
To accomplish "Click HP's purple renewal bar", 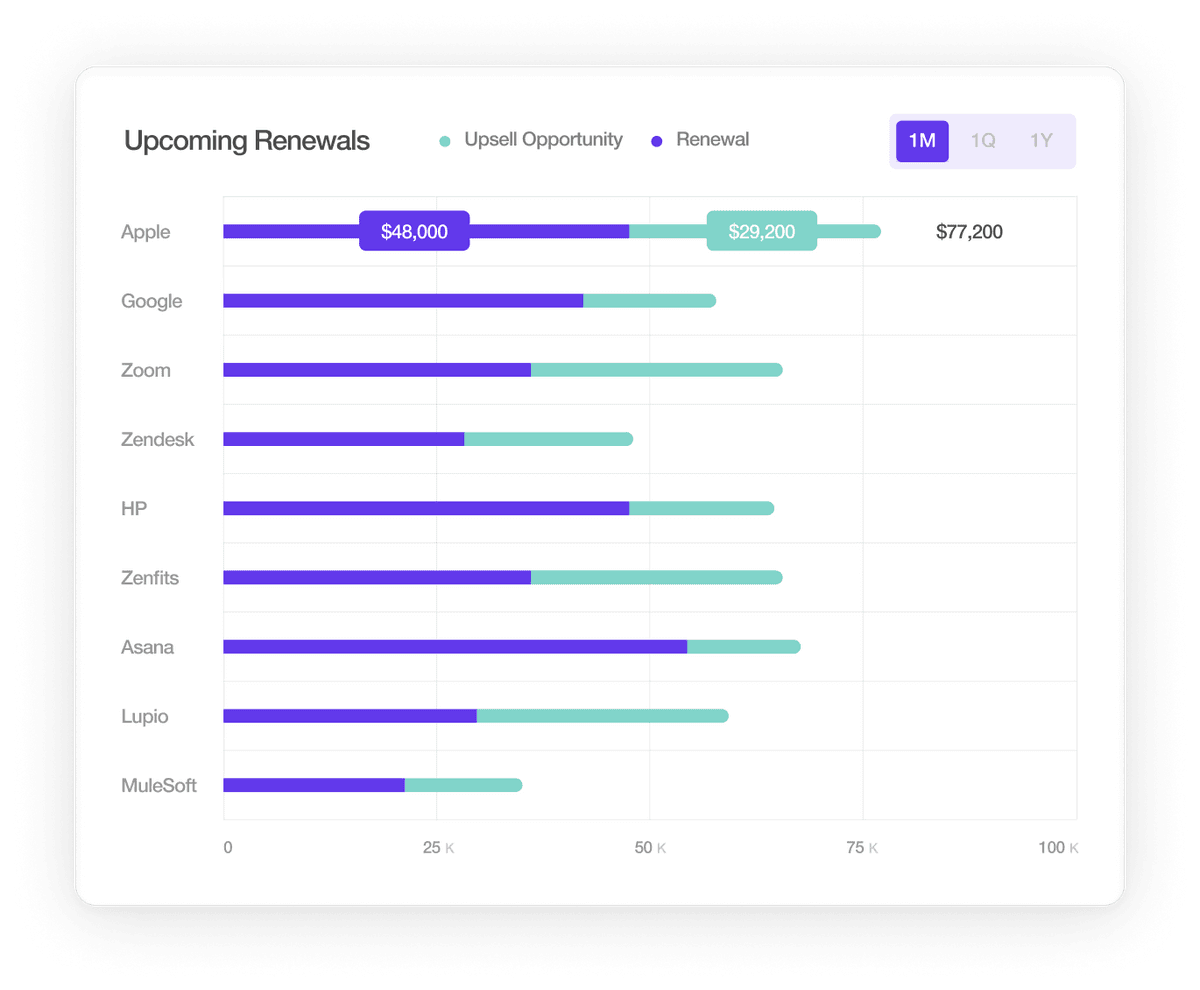I will tap(426, 508).
